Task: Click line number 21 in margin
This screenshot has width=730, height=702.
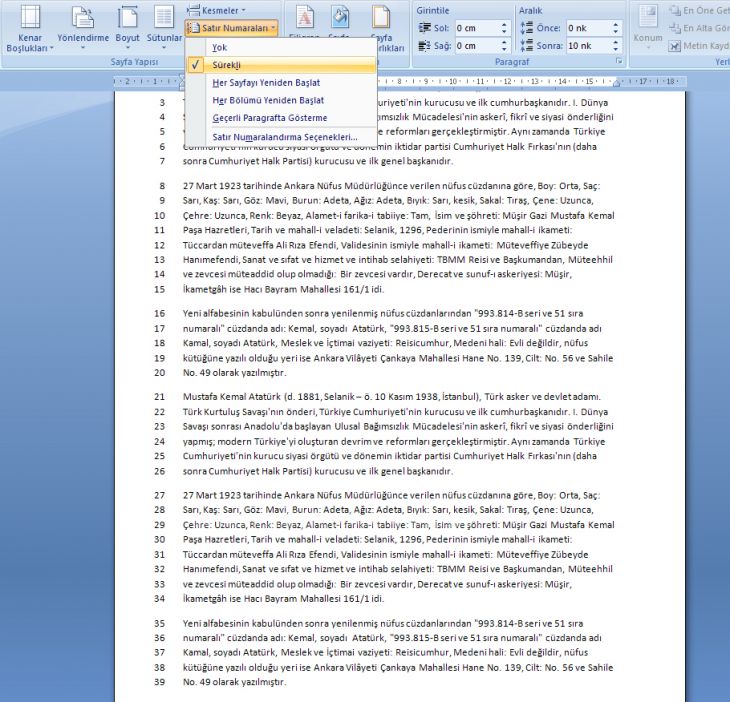Action: [x=159, y=397]
